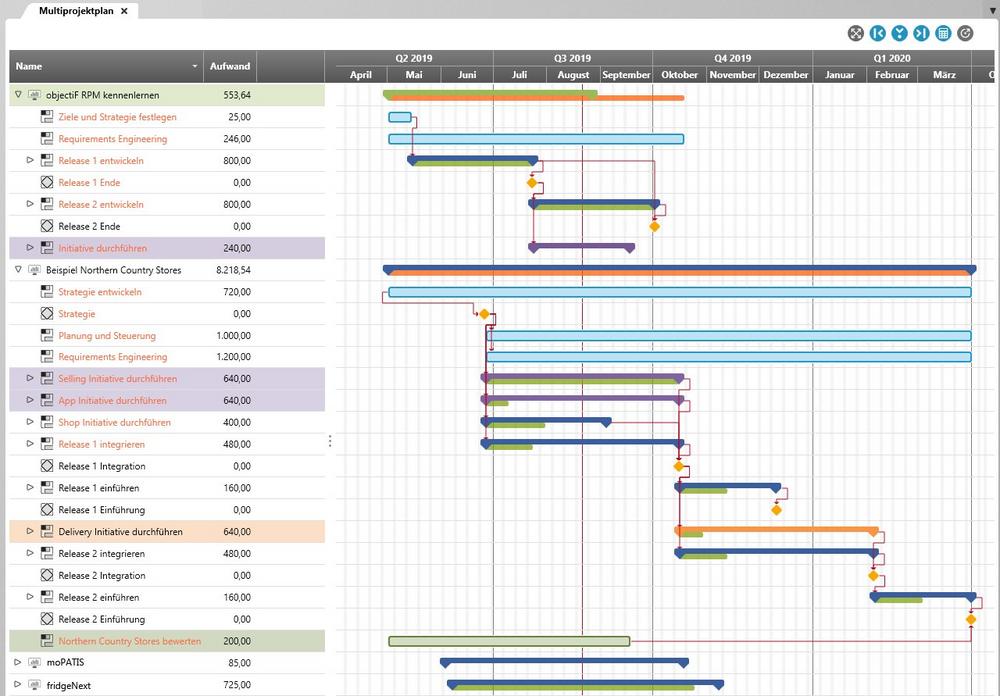1000x696 pixels.
Task: Close the Multiprojektplan tab
Action: pos(124,11)
